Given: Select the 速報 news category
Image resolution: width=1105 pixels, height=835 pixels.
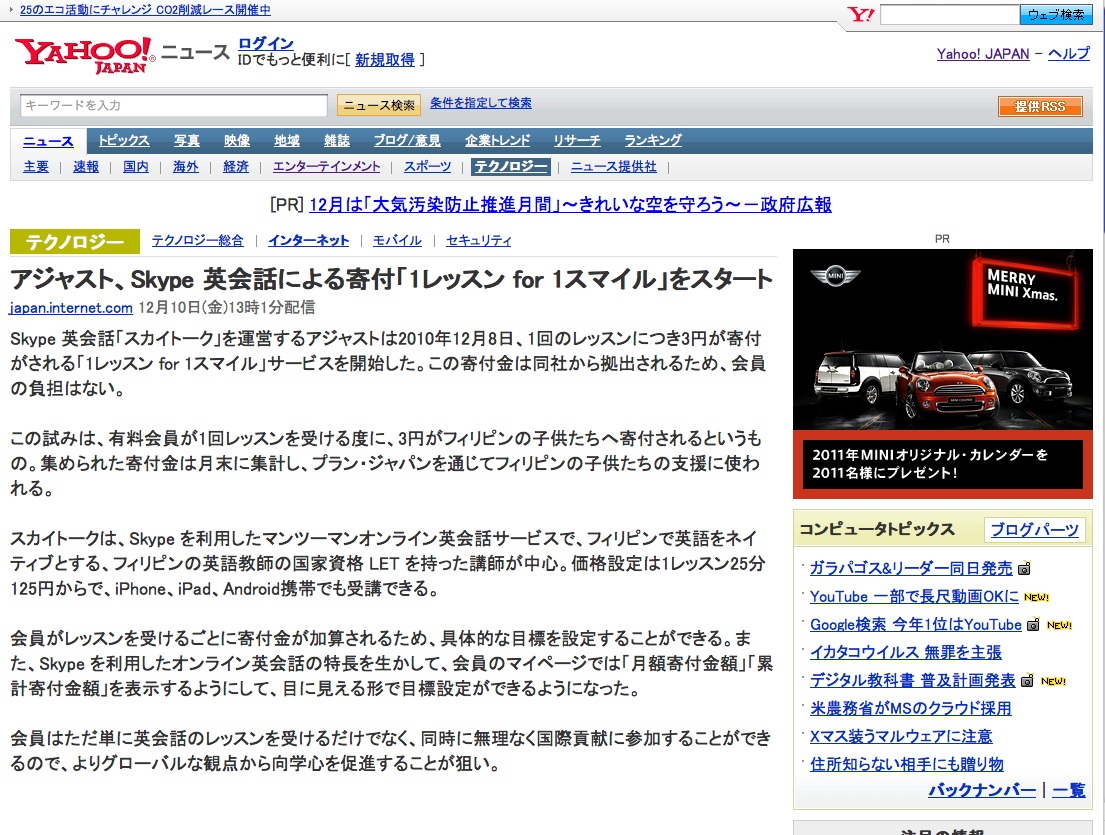Looking at the screenshot, I should pyautogui.click(x=86, y=167).
